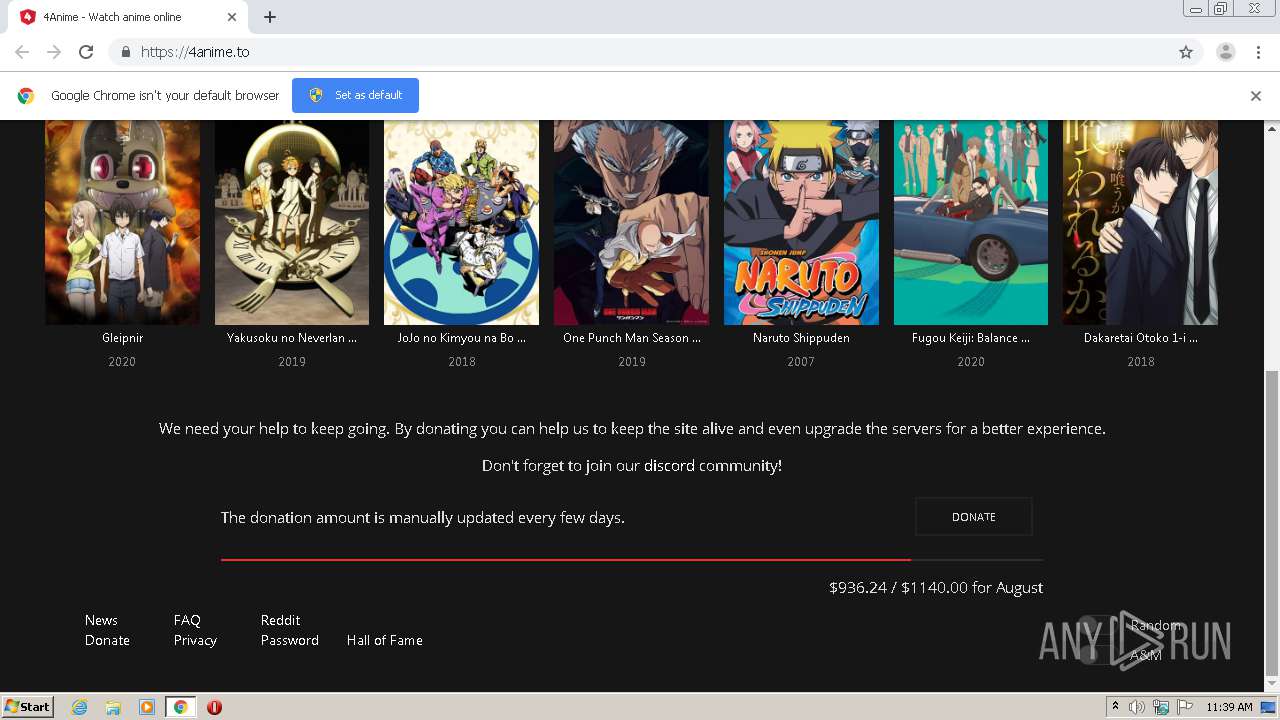Click the Yakusoku no Neverlan title

pos(292,338)
